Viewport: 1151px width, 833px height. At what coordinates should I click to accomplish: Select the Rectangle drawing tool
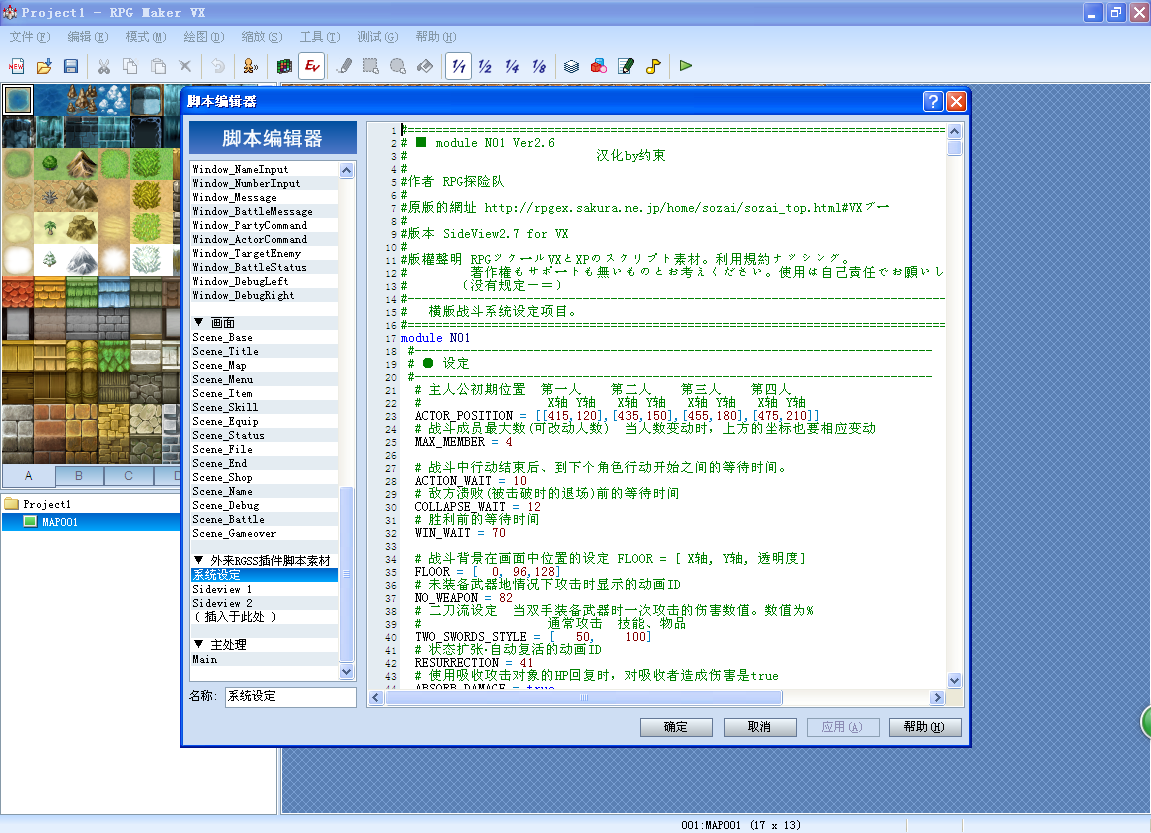[371, 66]
